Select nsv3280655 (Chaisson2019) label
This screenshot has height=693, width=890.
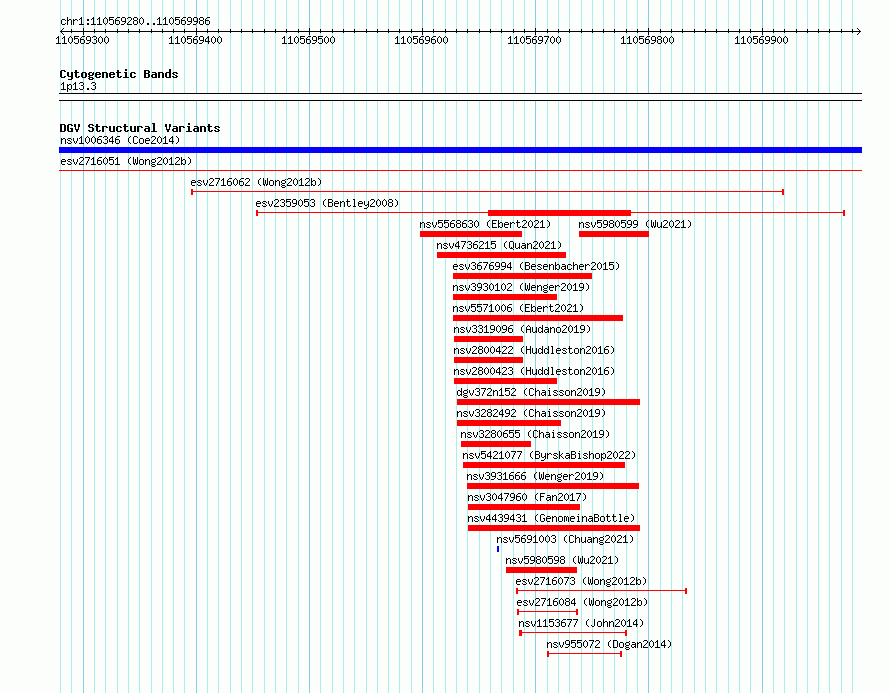(x=535, y=434)
